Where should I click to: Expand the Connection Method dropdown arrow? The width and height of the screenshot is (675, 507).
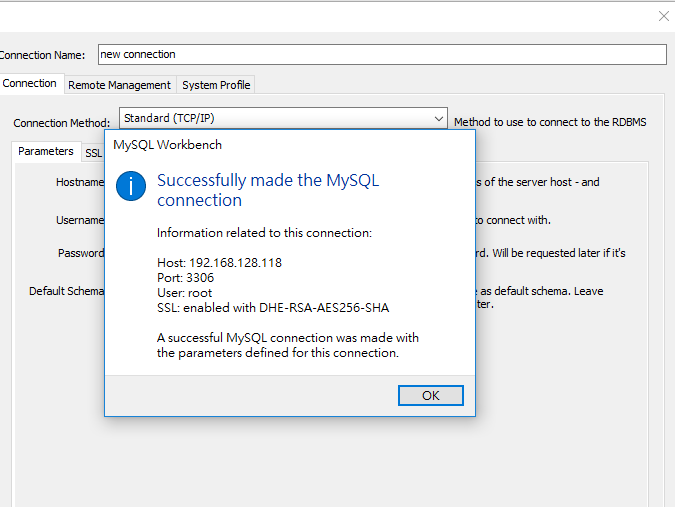[x=438, y=119]
